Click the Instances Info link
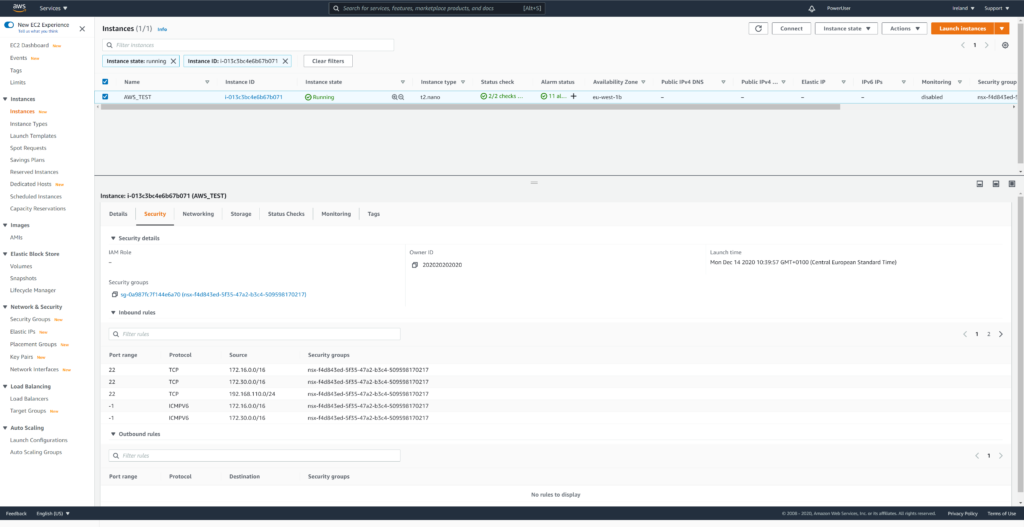The height and width of the screenshot is (527, 1024). (x=162, y=29)
